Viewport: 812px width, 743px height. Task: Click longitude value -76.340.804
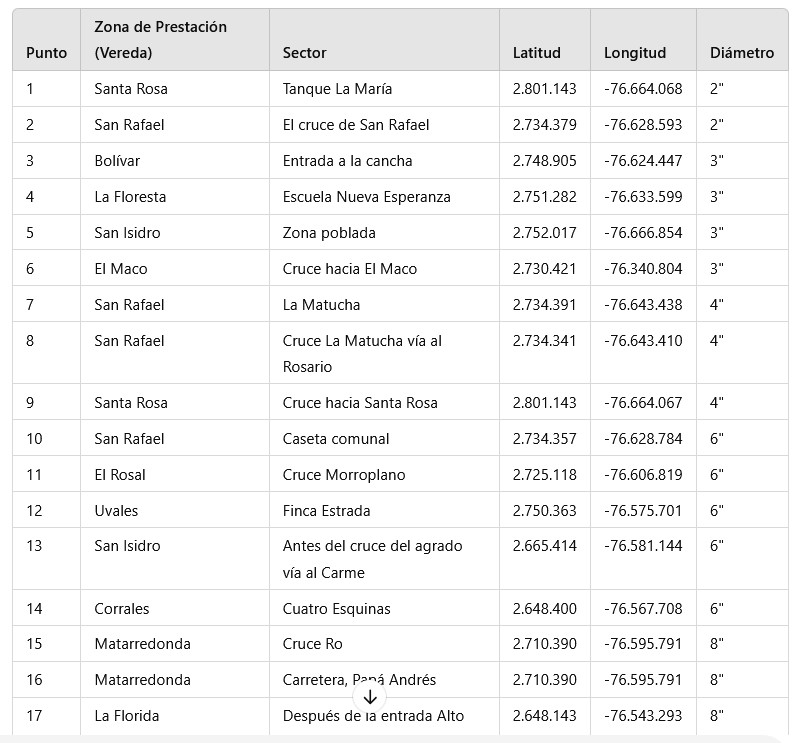point(643,269)
